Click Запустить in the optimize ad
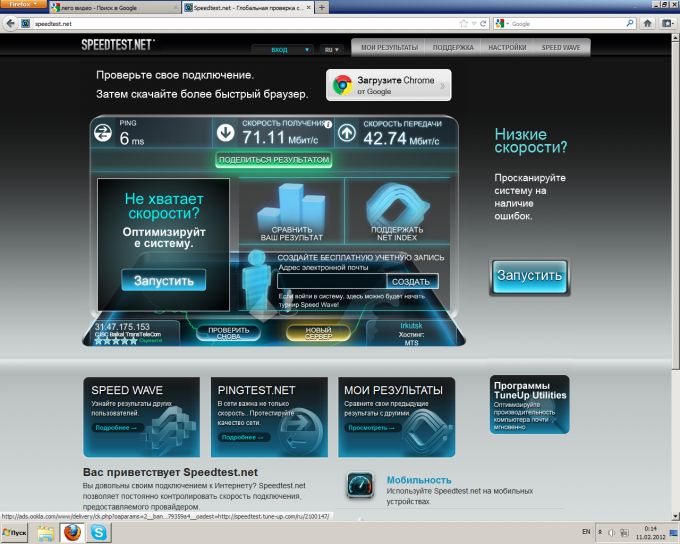Screen dimensions: 680x544 (x=163, y=280)
